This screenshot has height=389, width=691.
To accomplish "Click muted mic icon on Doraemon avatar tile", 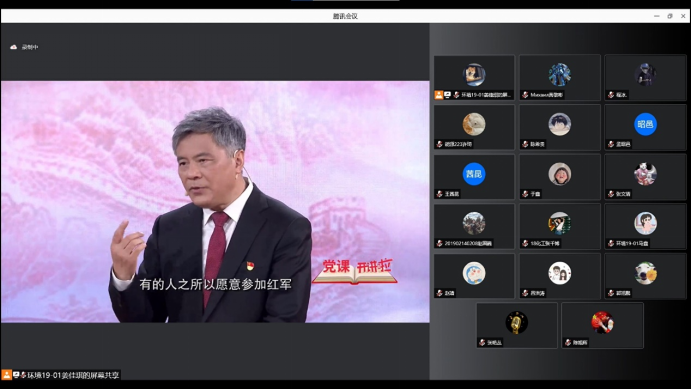I will [439, 293].
